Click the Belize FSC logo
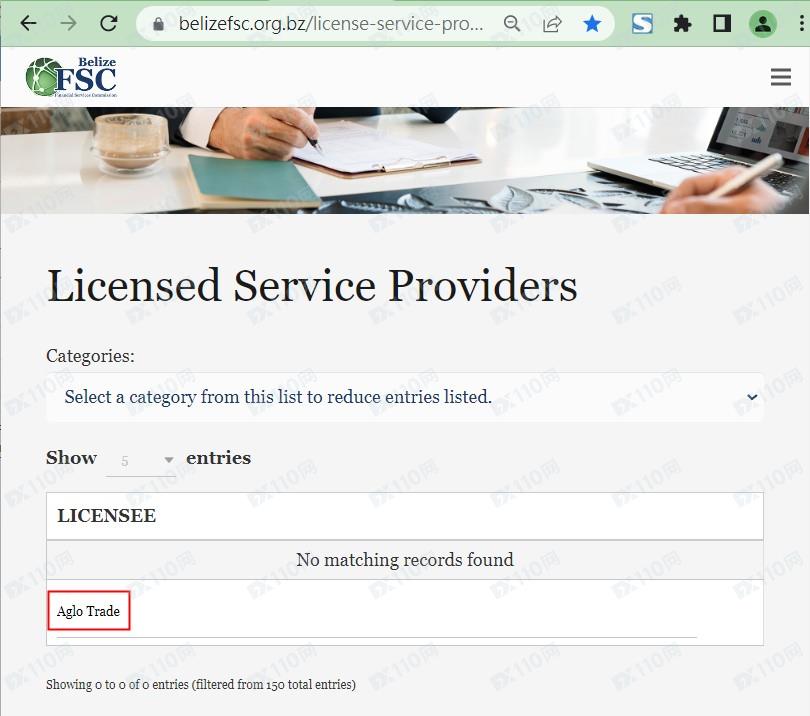Image resolution: width=810 pixels, height=716 pixels. [x=71, y=77]
